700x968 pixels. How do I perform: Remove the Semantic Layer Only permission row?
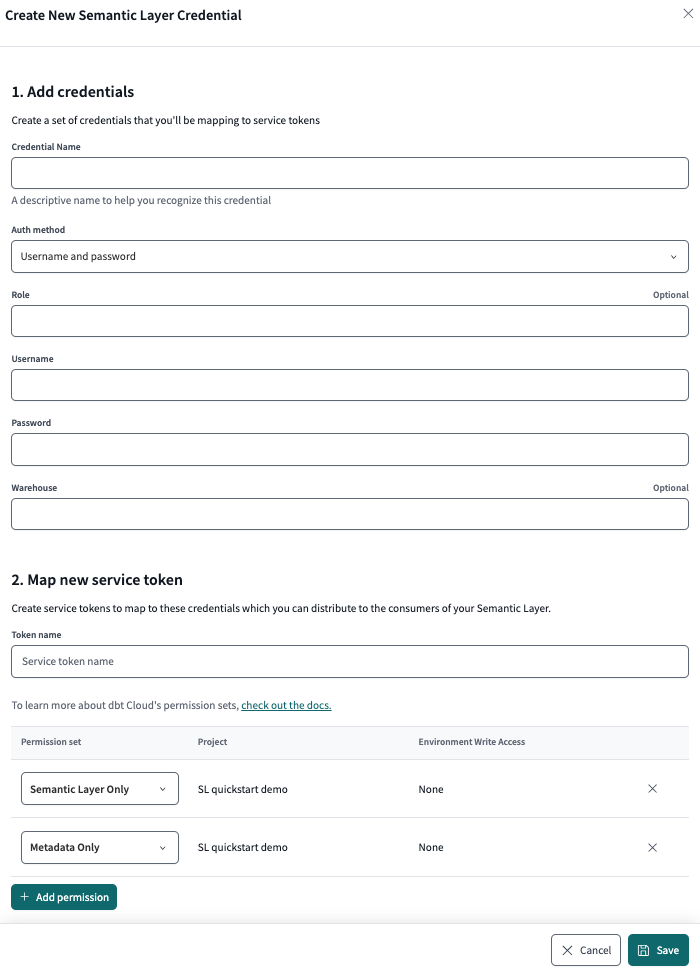coord(652,789)
